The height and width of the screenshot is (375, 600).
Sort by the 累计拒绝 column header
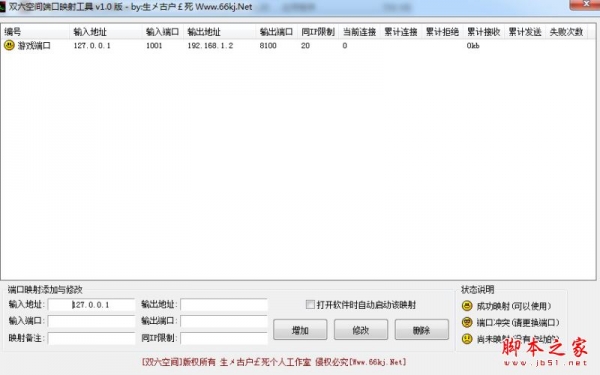(x=442, y=32)
